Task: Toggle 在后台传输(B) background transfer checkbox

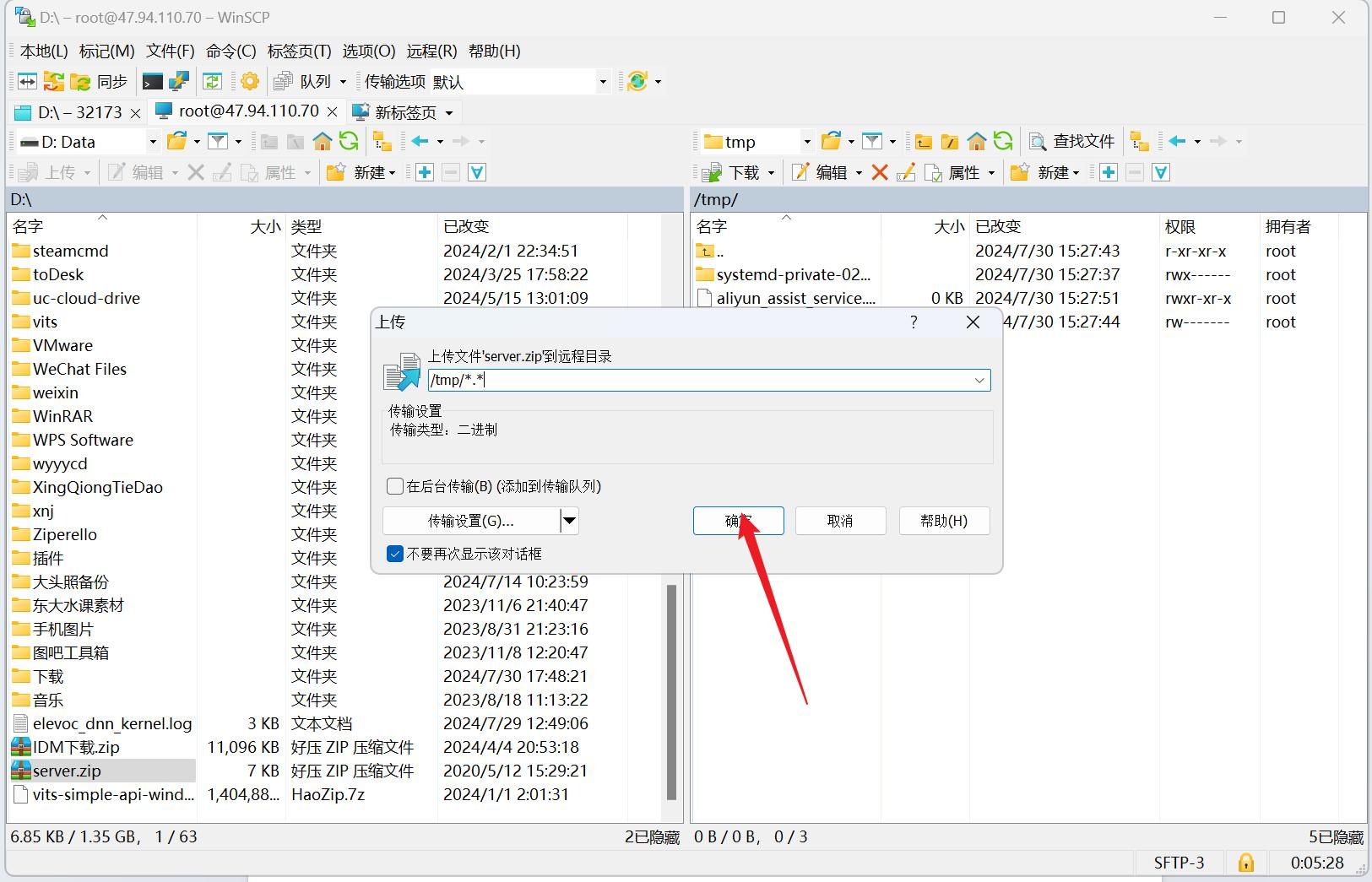Action: 395,486
